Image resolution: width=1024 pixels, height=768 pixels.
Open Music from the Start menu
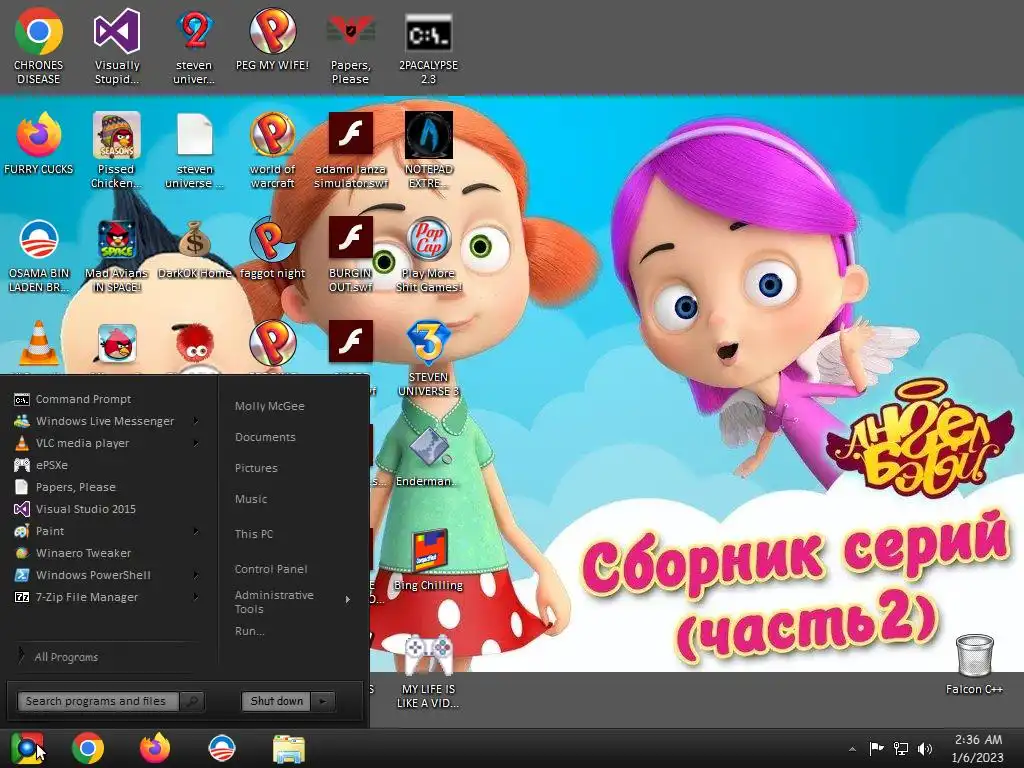click(x=251, y=499)
